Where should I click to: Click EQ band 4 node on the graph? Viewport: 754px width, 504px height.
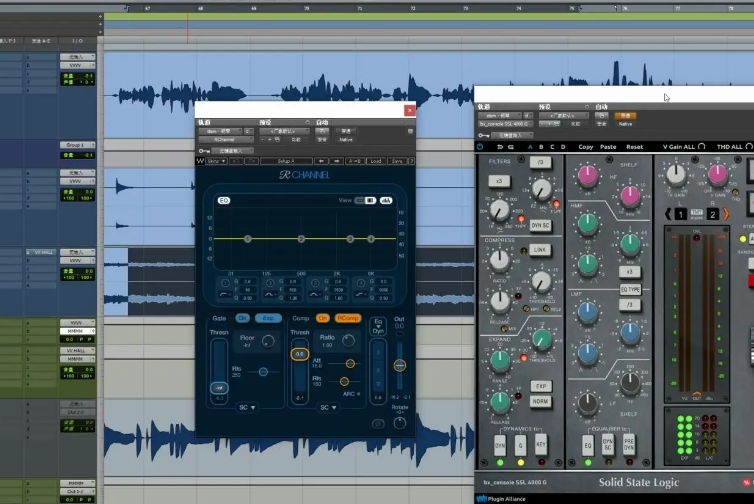pyautogui.click(x=371, y=239)
